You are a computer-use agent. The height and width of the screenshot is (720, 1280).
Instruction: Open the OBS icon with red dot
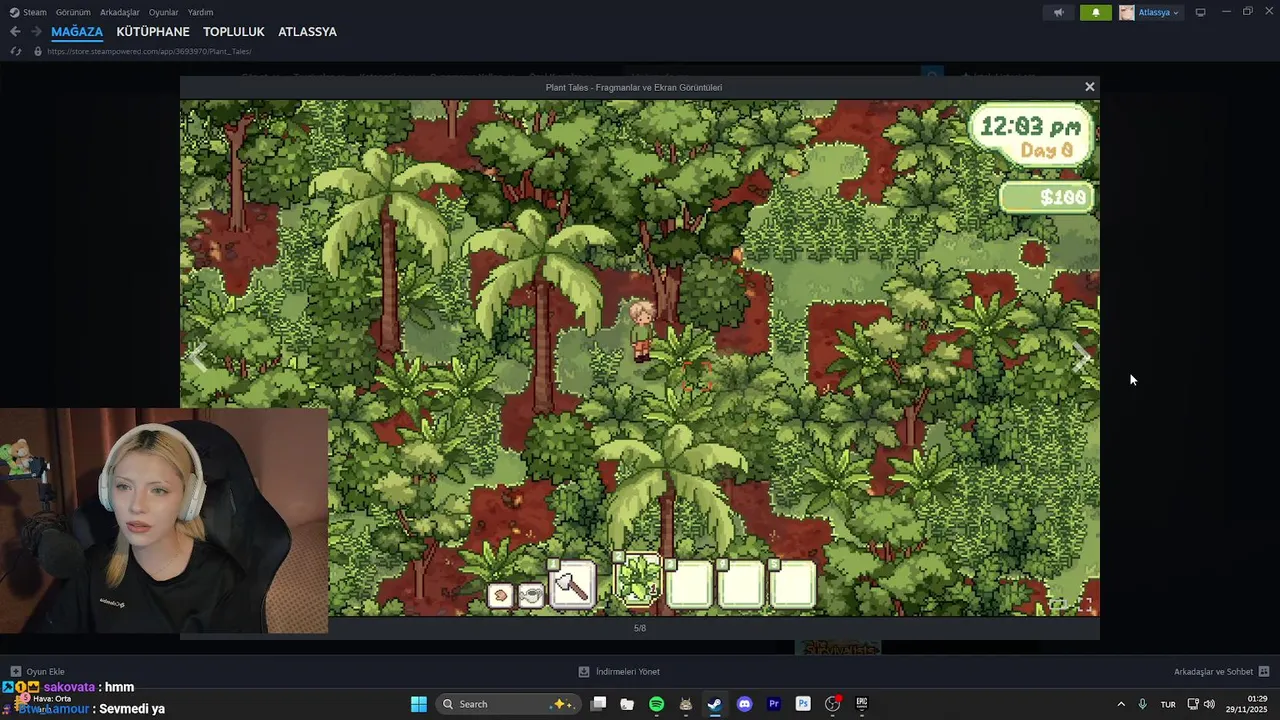[x=832, y=704]
